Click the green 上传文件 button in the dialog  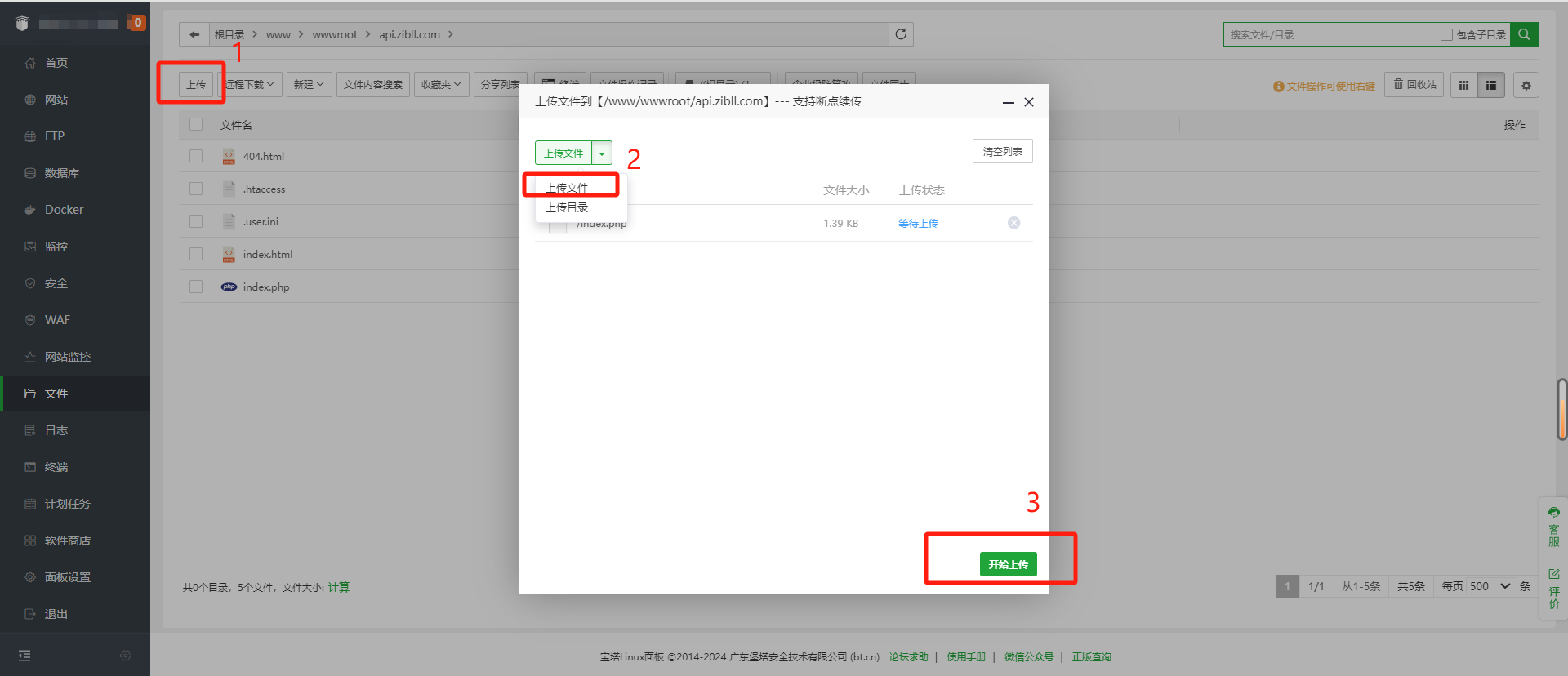coord(563,153)
